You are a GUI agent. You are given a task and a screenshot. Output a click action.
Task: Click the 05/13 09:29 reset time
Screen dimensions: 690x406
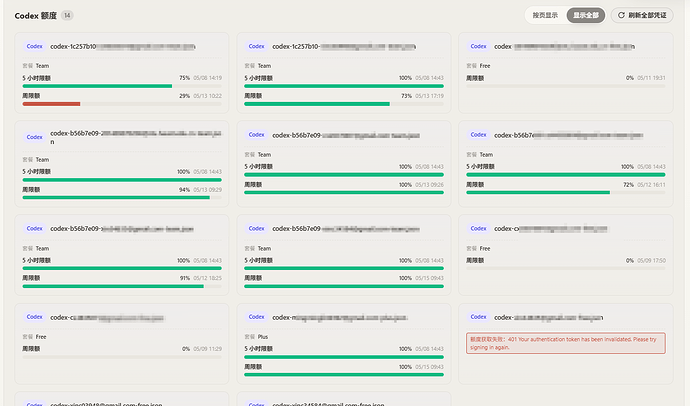pyautogui.click(x=207, y=190)
